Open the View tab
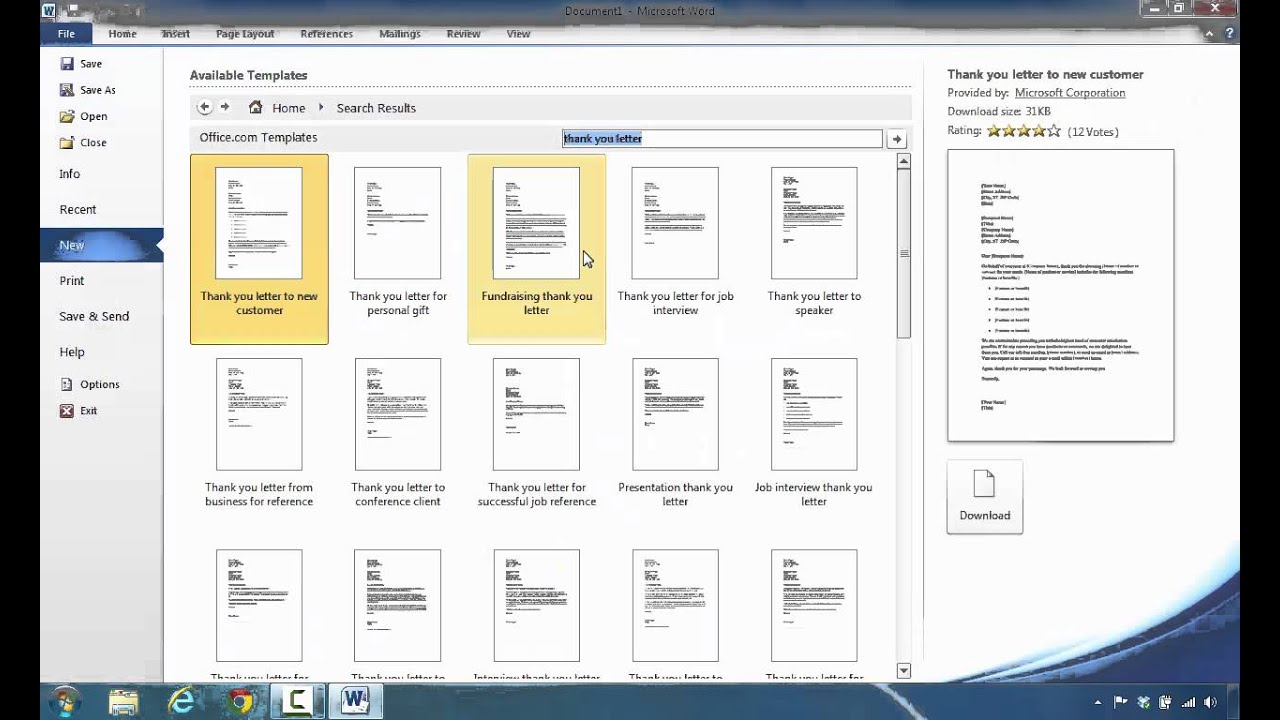 [x=518, y=33]
